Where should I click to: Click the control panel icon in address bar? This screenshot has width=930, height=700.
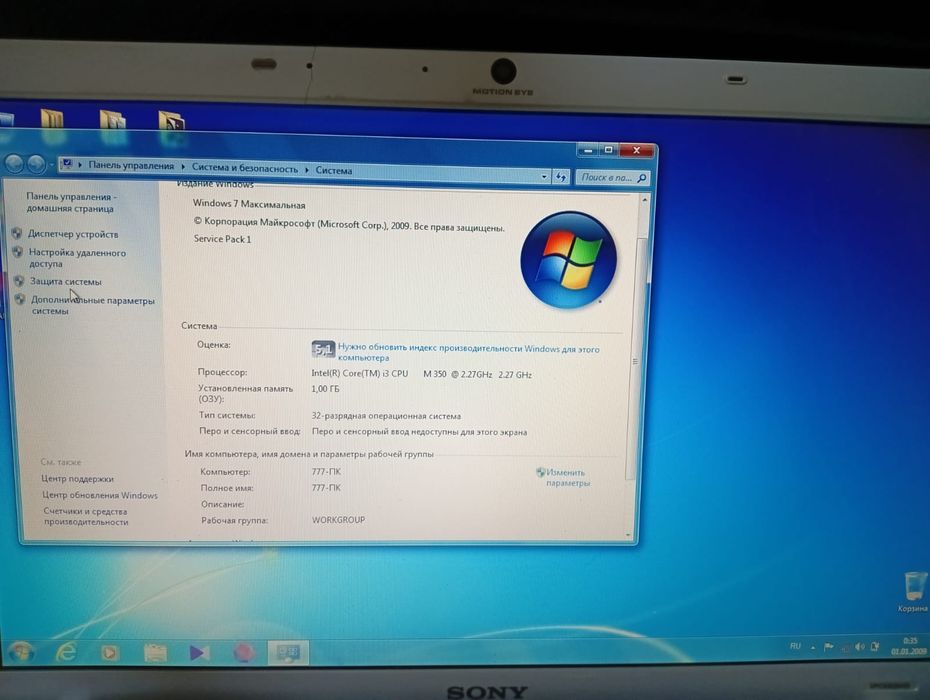(67, 164)
